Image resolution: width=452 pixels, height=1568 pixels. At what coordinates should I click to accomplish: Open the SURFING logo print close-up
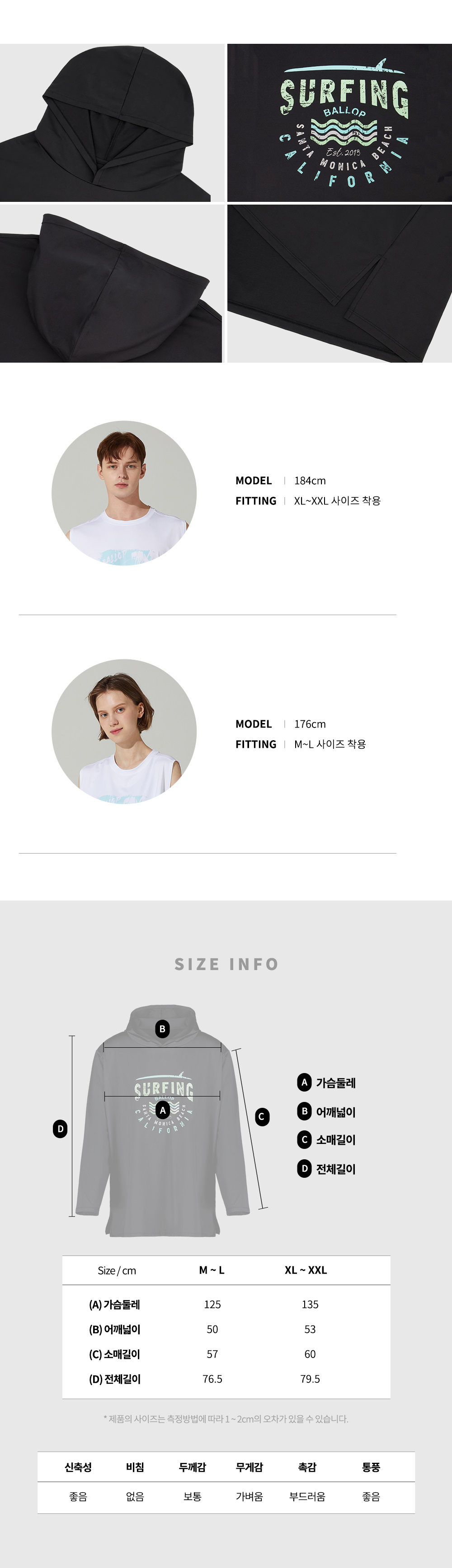[340, 122]
